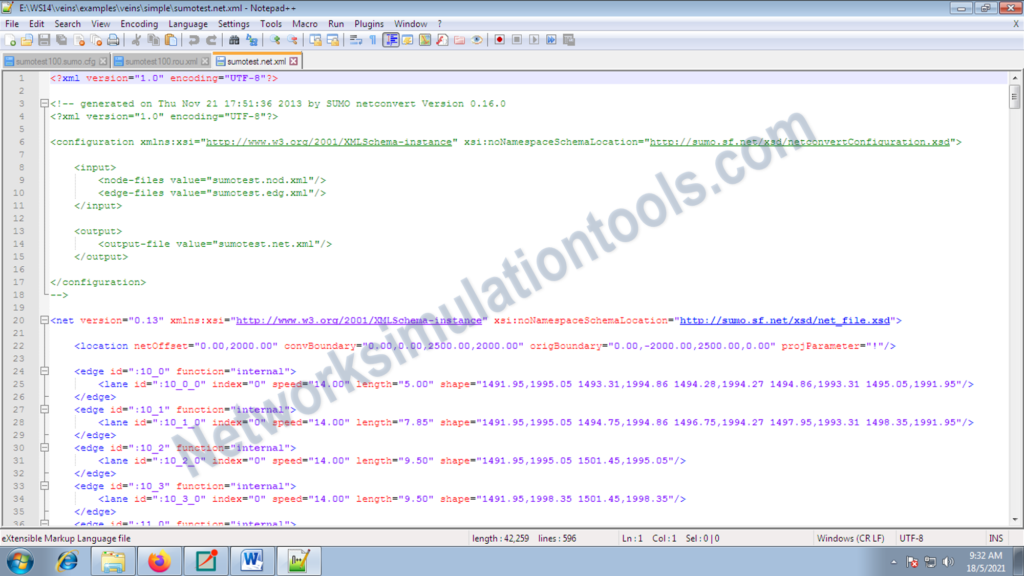Enable the indent guide
The height and width of the screenshot is (576, 1024).
(391, 40)
